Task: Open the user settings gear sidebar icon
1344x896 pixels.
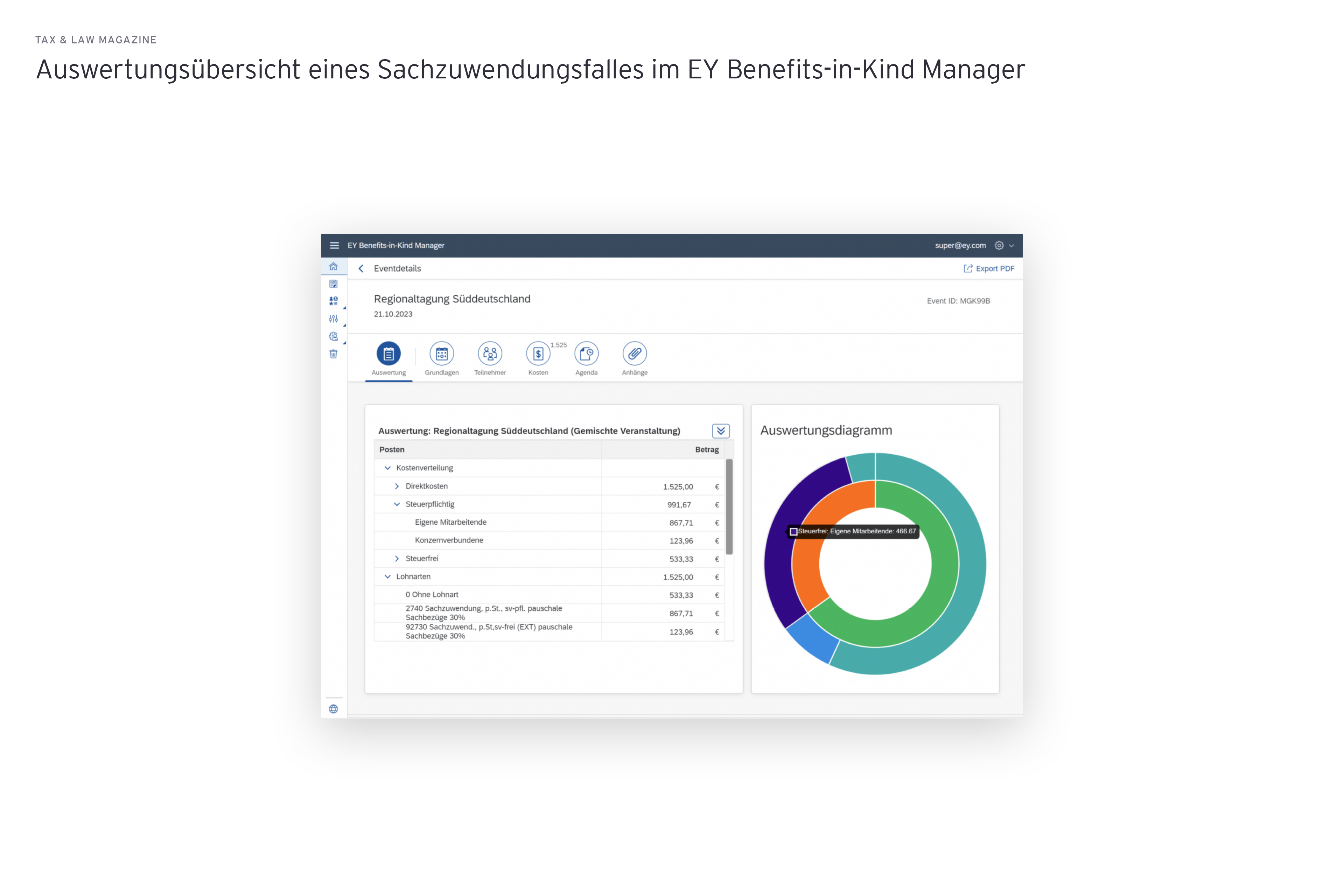Action: [334, 337]
